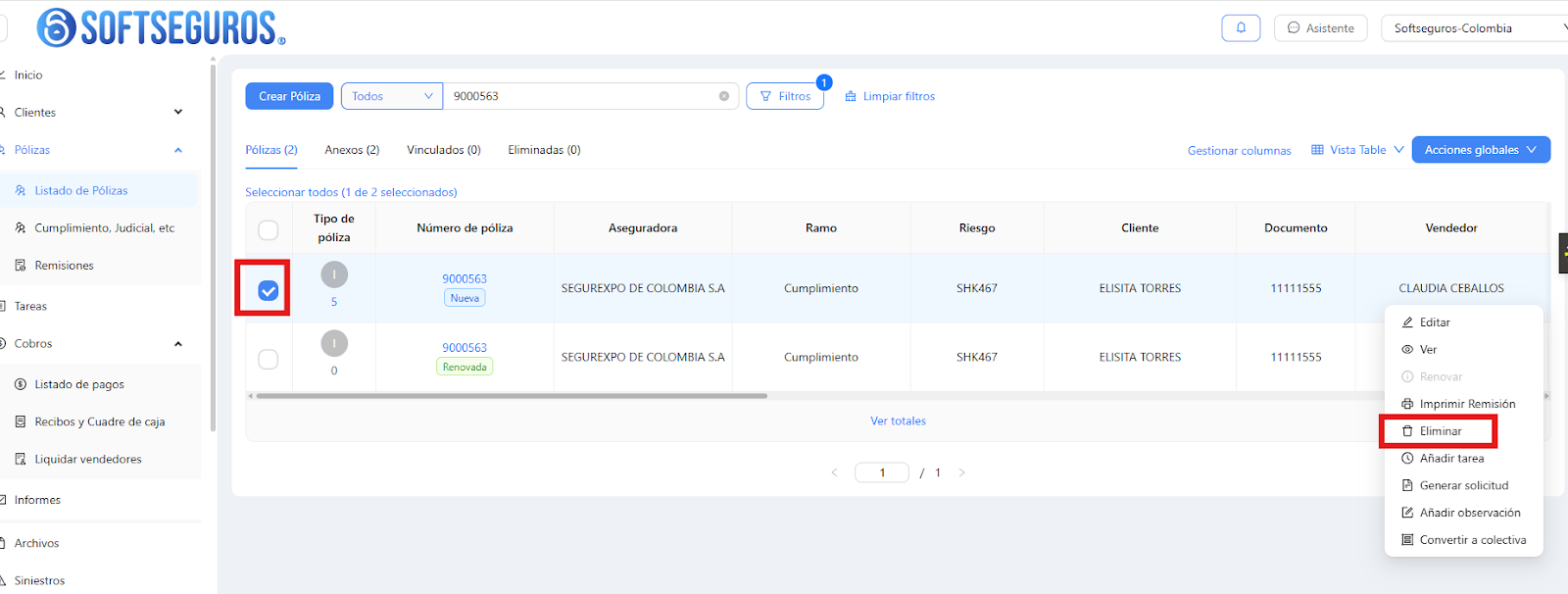
Task: Select Imprimir Remisión from the context menu
Action: [x=1464, y=404]
